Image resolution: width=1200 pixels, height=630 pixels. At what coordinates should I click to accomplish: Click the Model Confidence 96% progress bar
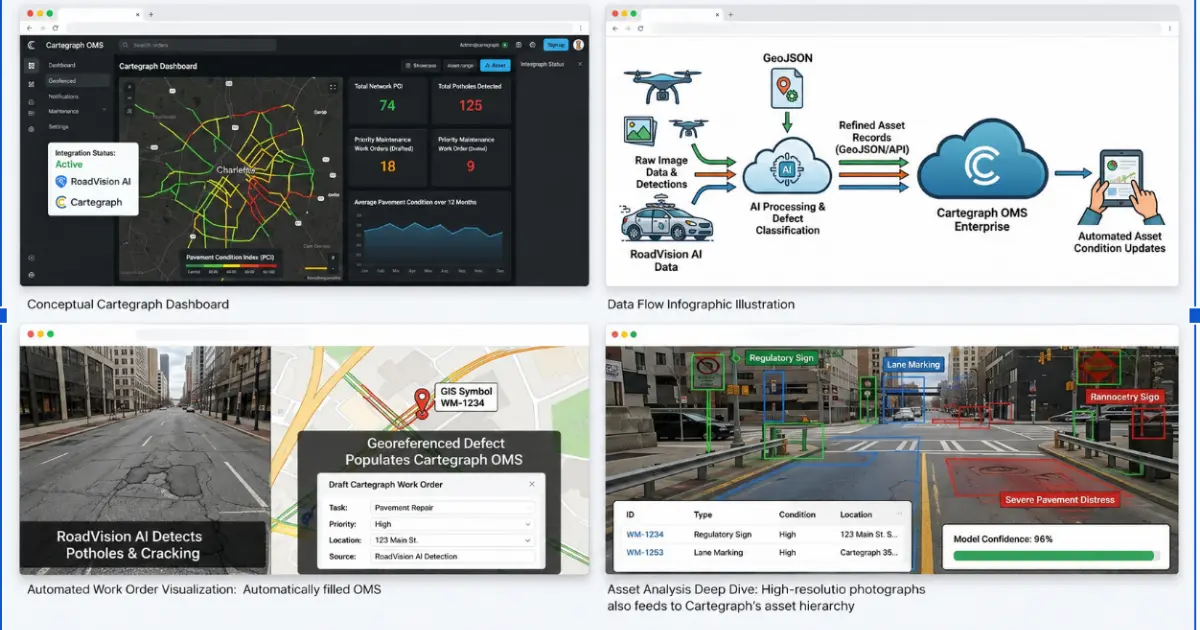click(1057, 555)
